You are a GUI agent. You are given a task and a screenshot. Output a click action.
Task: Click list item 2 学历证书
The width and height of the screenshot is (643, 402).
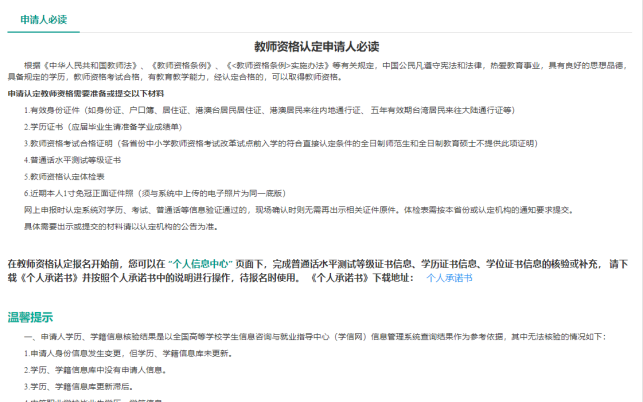point(88,127)
